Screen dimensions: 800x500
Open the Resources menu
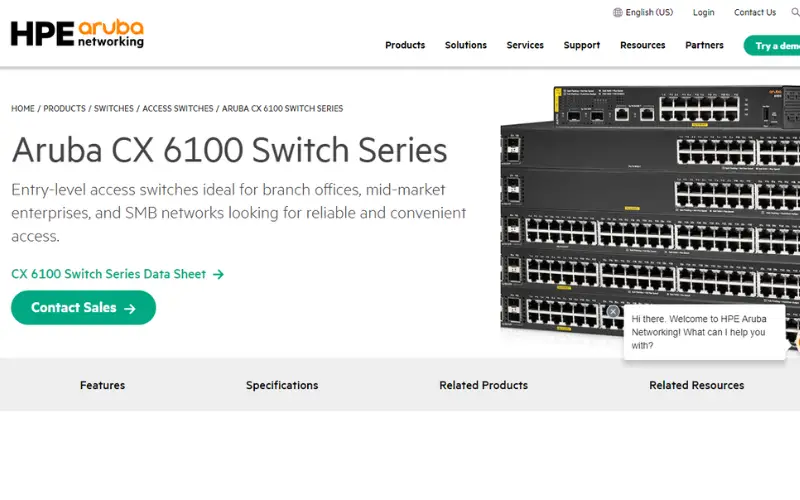[x=643, y=45]
